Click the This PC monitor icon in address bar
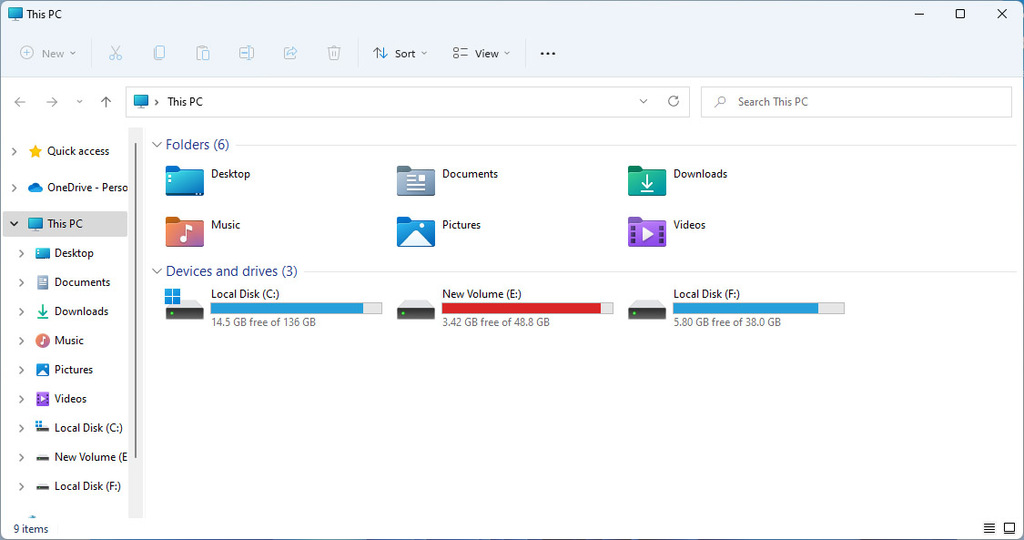 coord(141,101)
